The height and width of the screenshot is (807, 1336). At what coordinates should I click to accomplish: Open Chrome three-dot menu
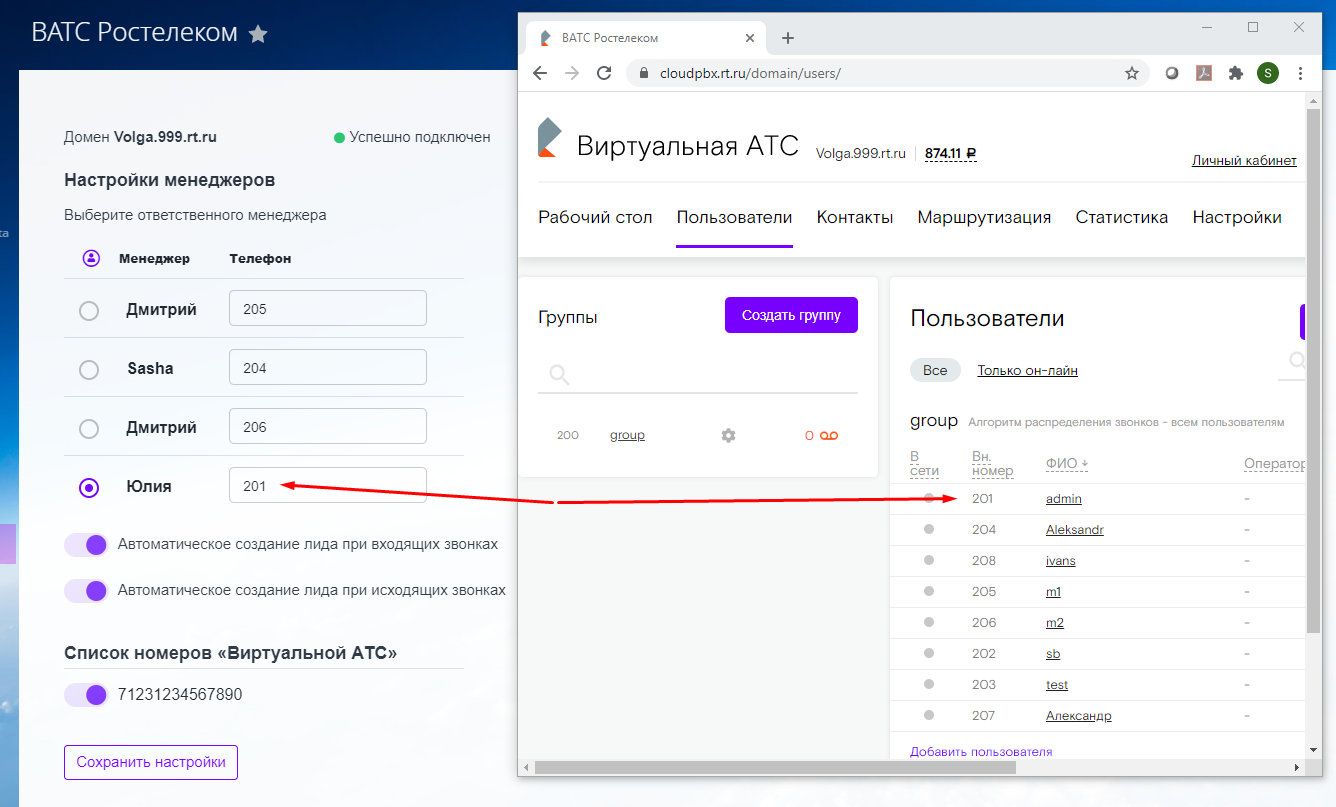coord(1300,73)
